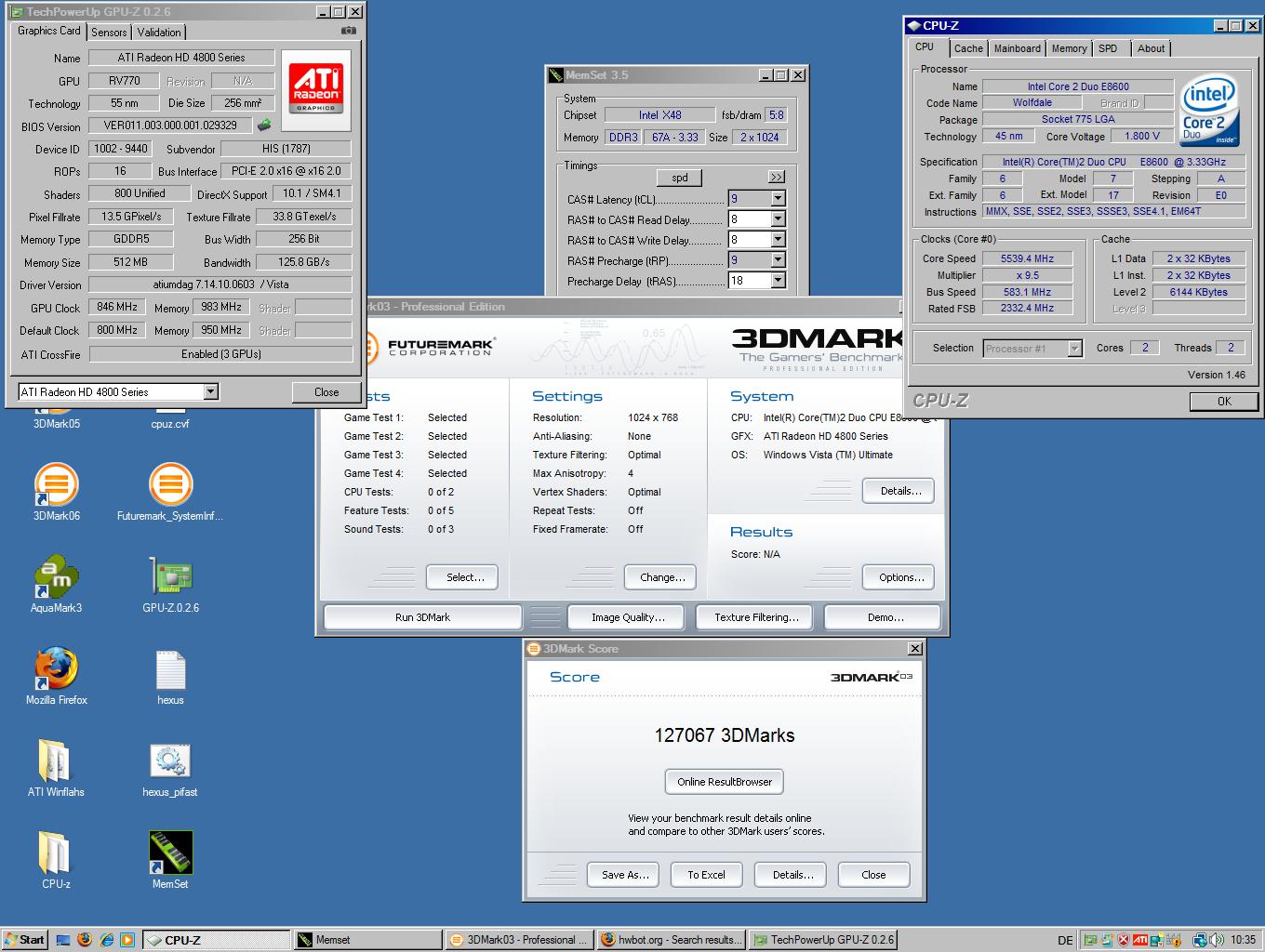The height and width of the screenshot is (952, 1265).
Task: Click To Excel button
Action: (706, 875)
